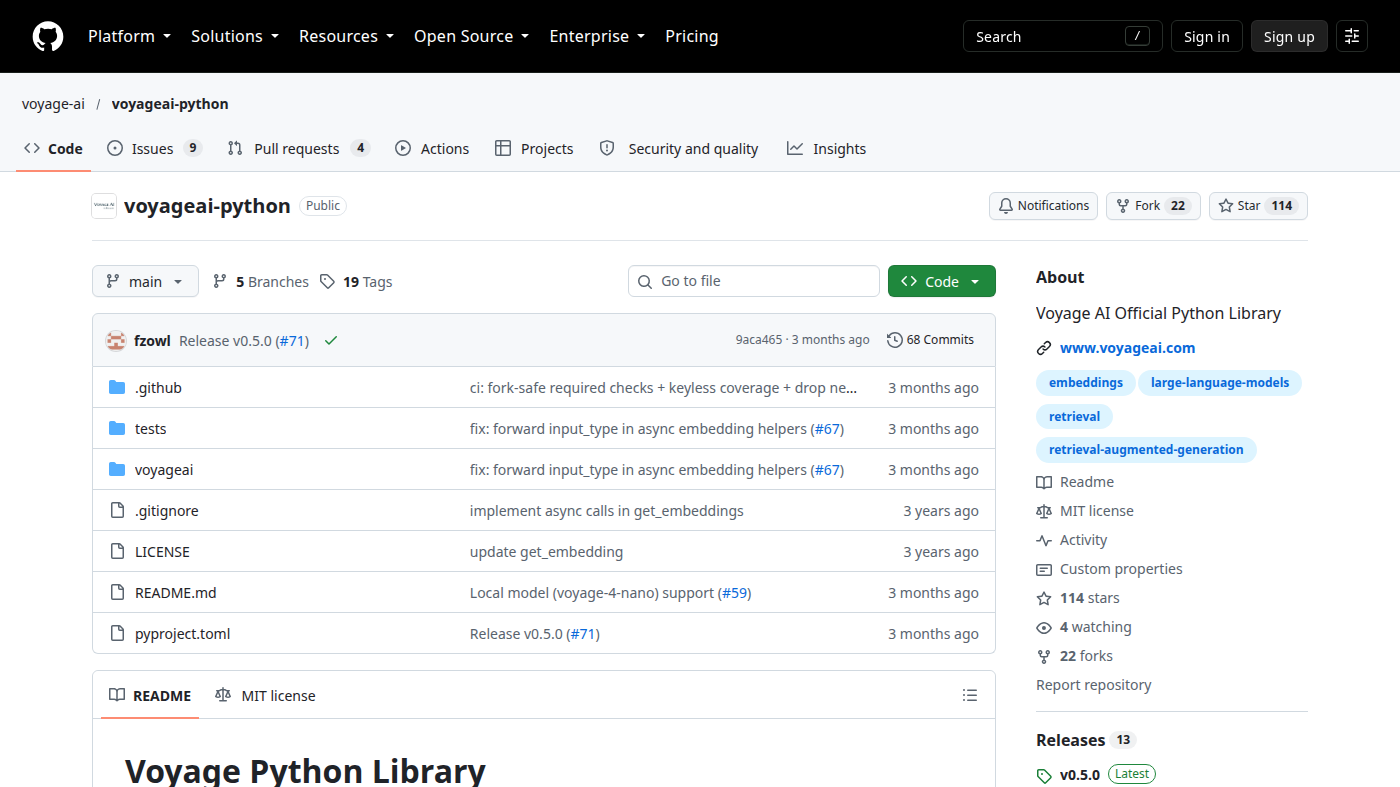Open the 5 Branches link

coord(261,282)
